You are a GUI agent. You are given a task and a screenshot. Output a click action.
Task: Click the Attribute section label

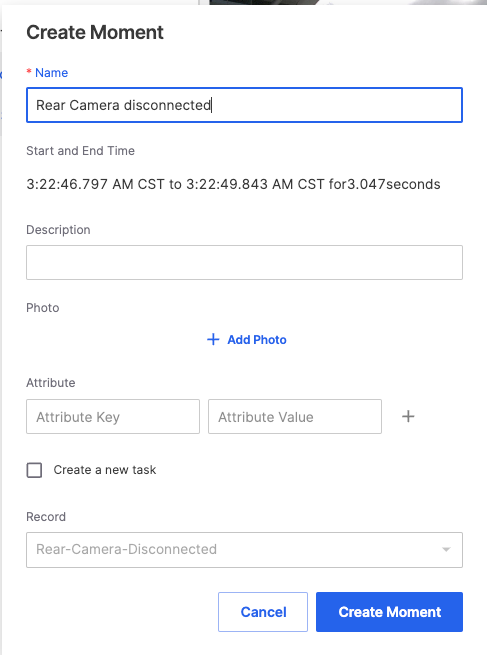pyautogui.click(x=51, y=383)
